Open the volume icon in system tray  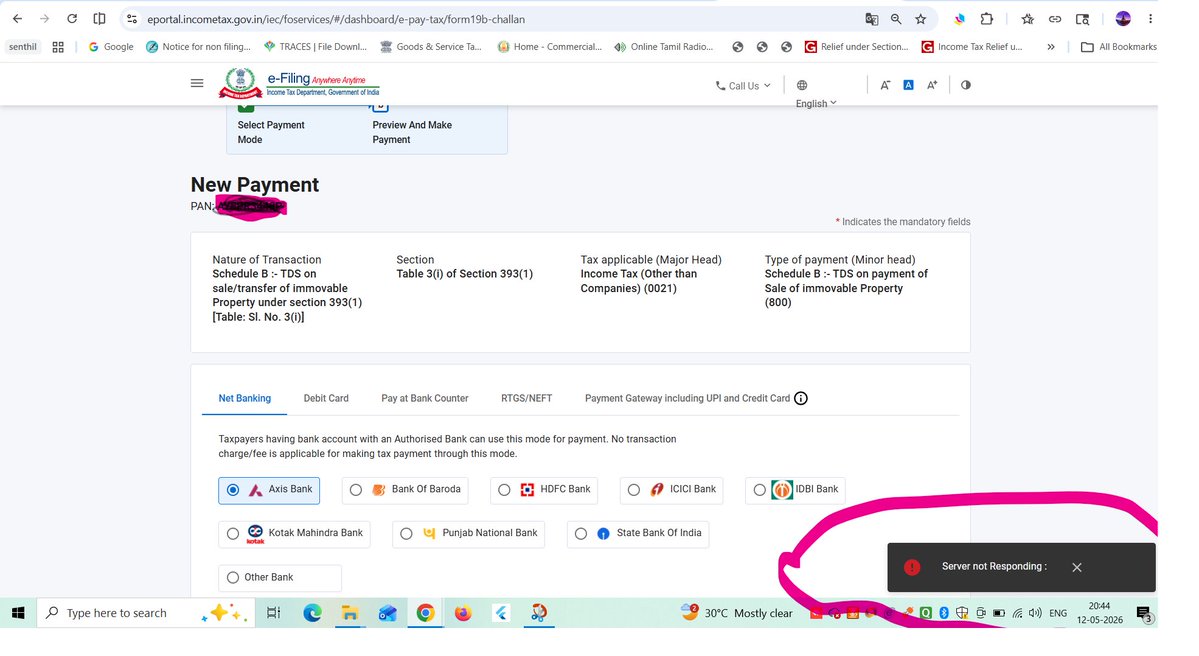pos(1035,613)
